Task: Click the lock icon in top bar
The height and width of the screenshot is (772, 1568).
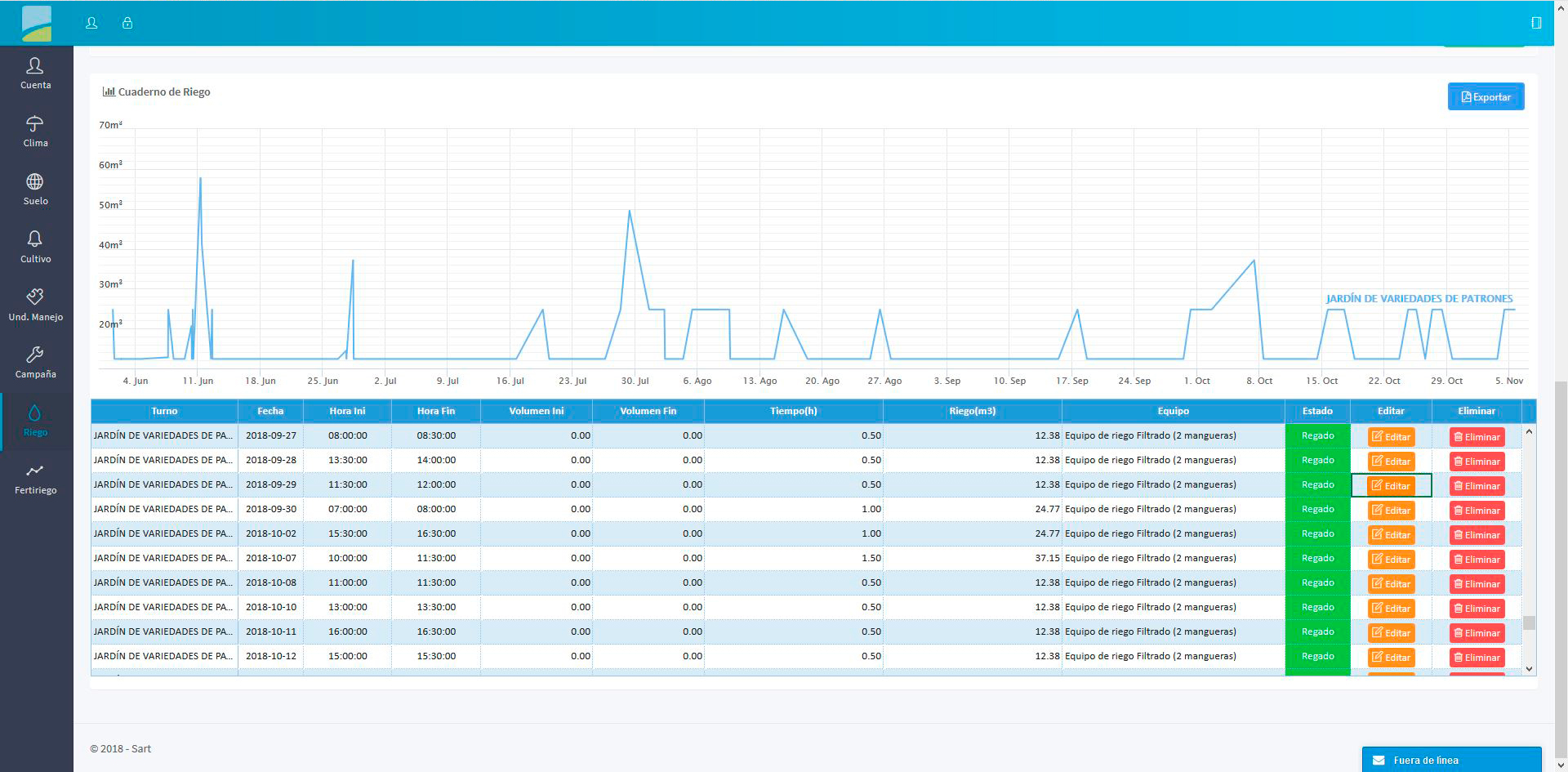Action: pos(127,23)
